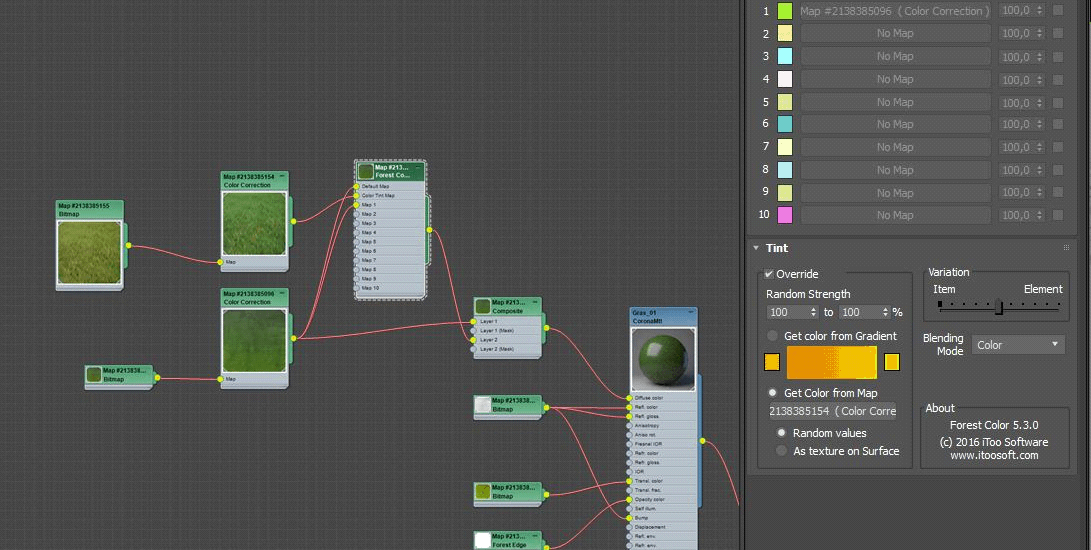Pick the pink color swatch of slot 10
Image resolution: width=1091 pixels, height=550 pixels.
(x=784, y=215)
